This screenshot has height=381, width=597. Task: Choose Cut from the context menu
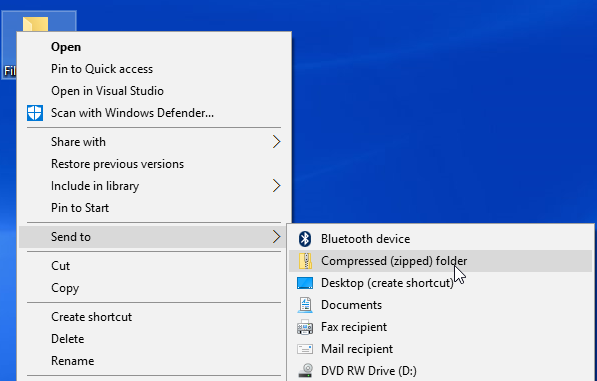(152, 266)
